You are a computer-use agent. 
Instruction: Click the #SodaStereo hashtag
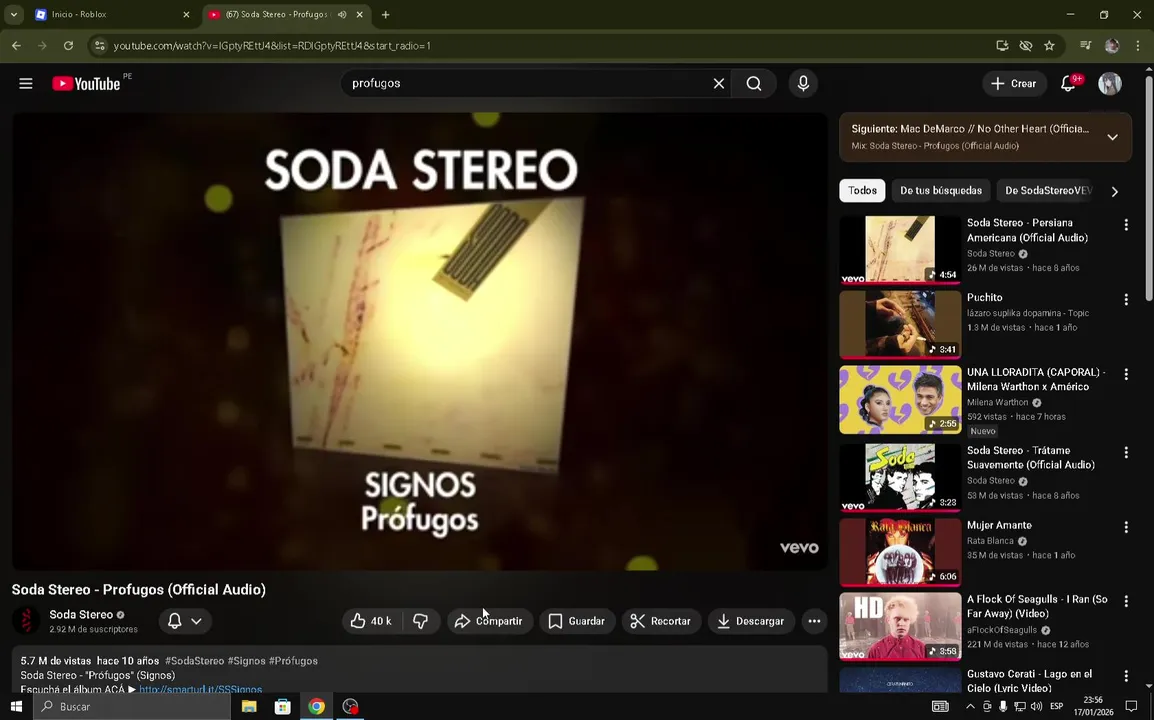point(194,660)
